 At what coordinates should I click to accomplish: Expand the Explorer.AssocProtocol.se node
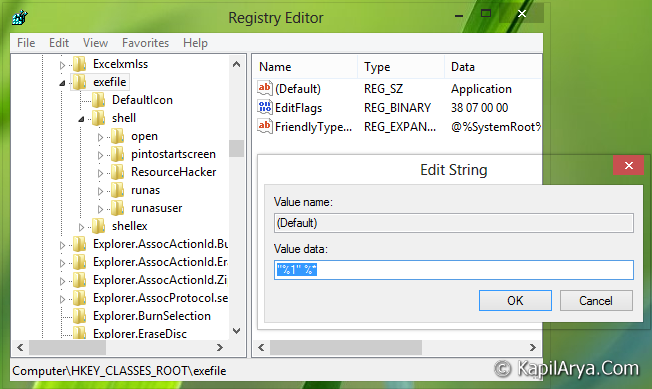[x=62, y=299]
